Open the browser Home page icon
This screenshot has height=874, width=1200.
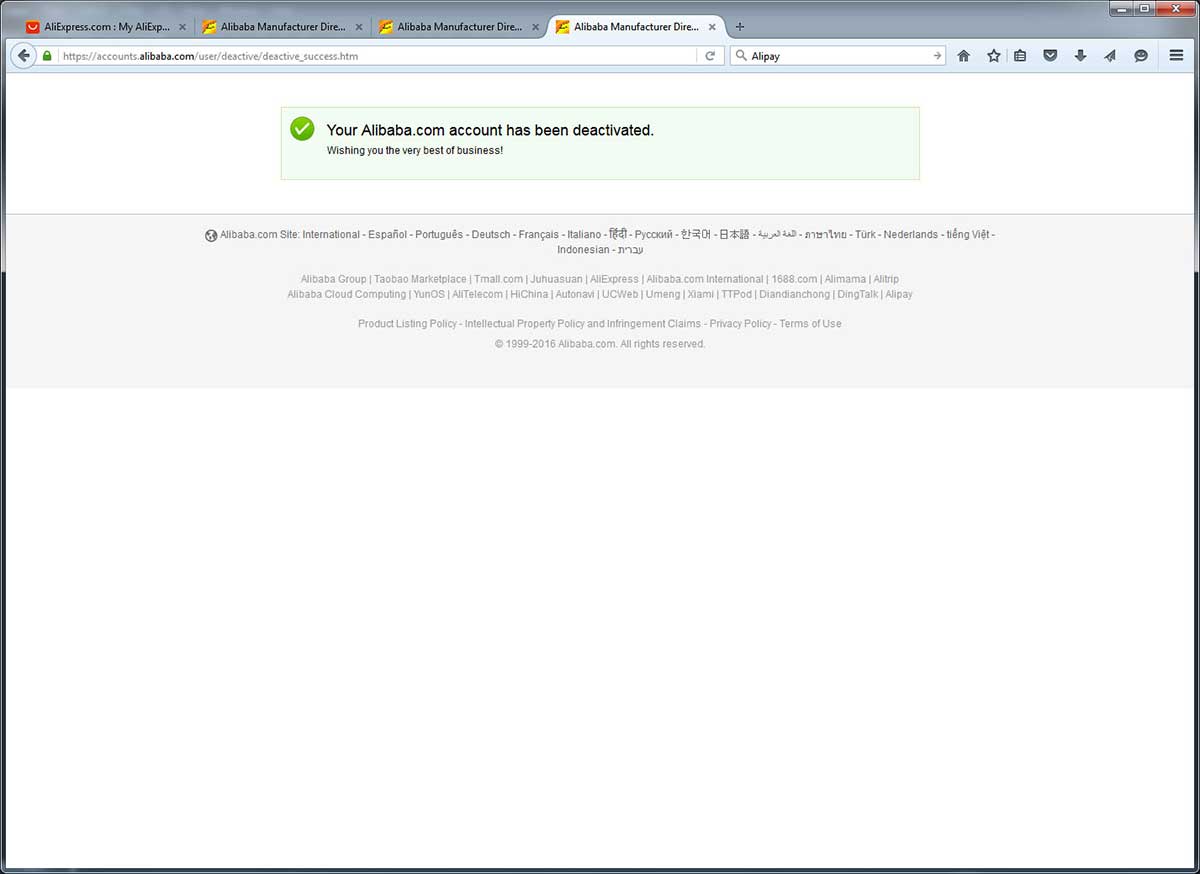964,56
